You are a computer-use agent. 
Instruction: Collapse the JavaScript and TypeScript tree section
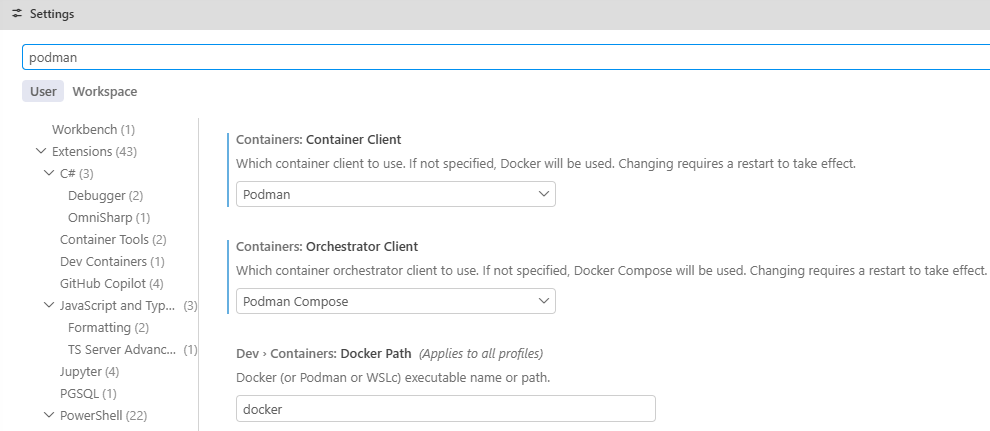[49, 305]
